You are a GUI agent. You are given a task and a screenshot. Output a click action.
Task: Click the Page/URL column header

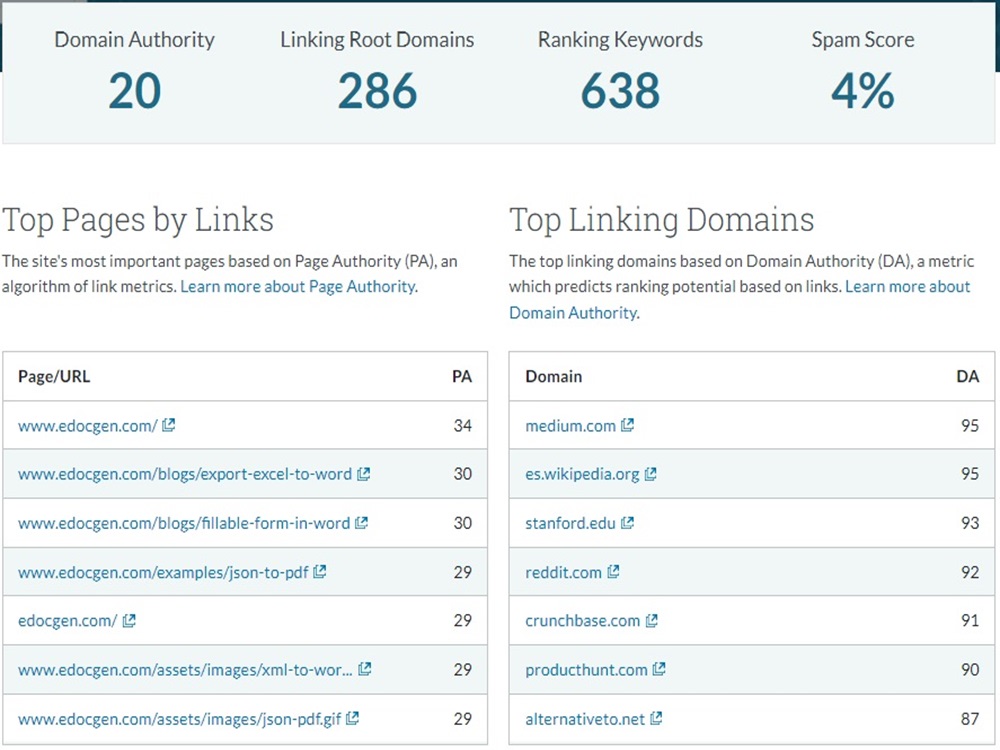click(x=54, y=376)
